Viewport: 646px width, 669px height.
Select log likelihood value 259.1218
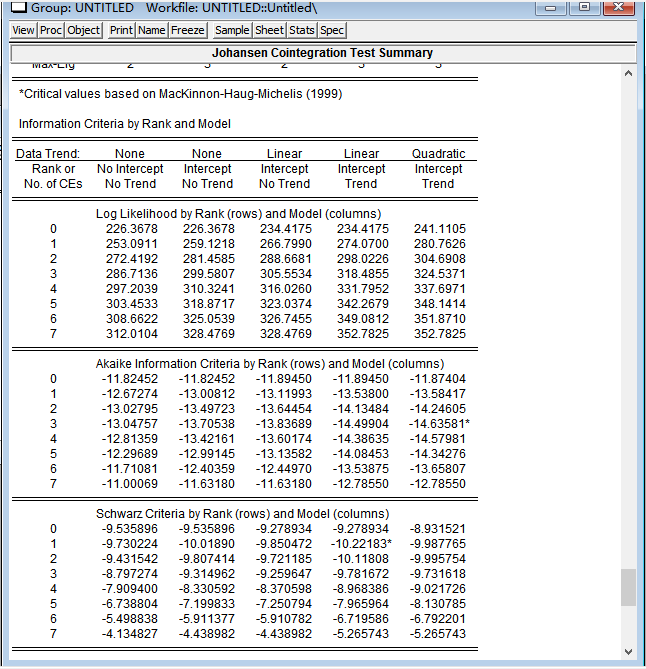209,244
